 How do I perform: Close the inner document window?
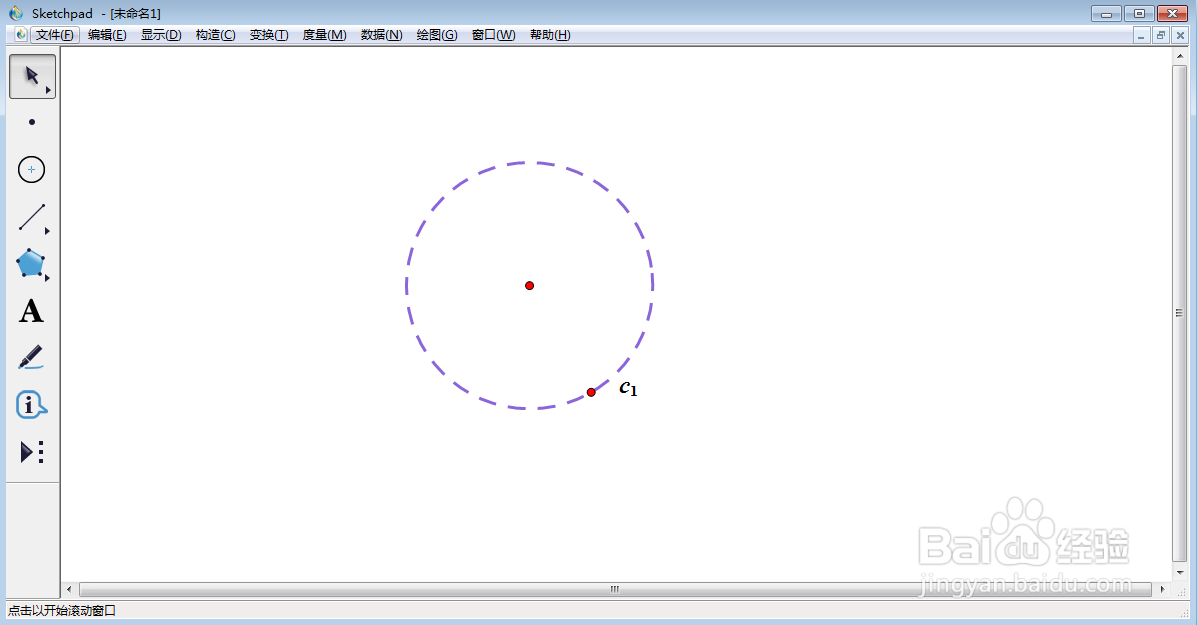coord(1180,35)
